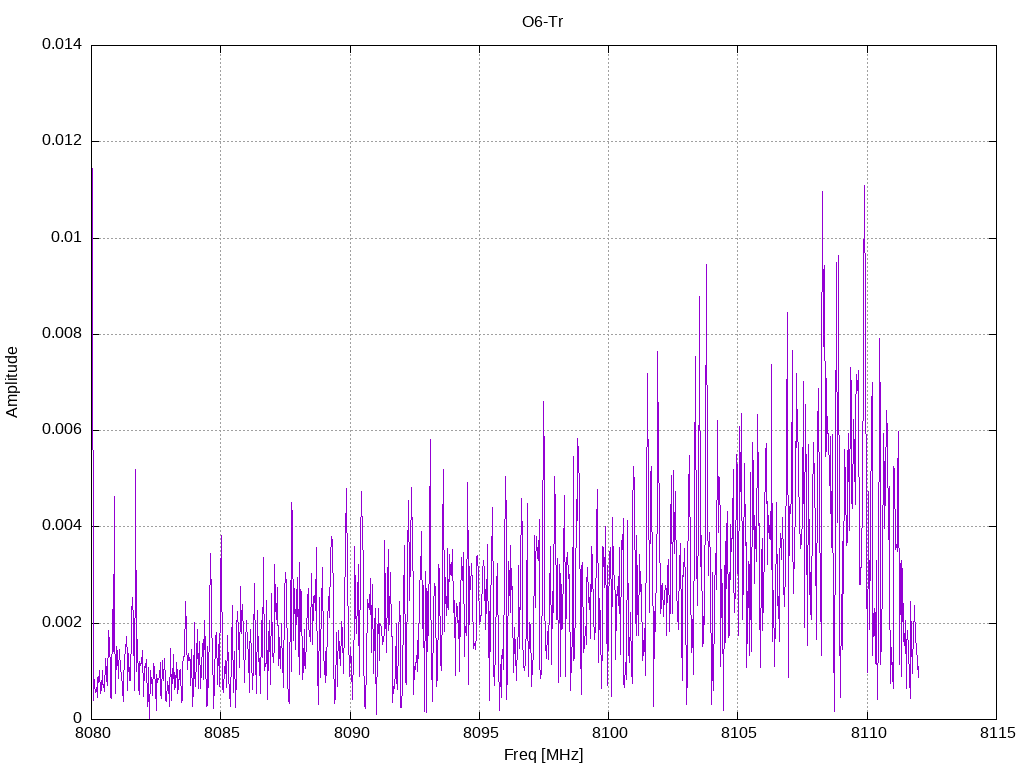Viewport: 1024px width, 768px height.
Task: Click the 8080 x-axis tick label
Action: (91, 733)
